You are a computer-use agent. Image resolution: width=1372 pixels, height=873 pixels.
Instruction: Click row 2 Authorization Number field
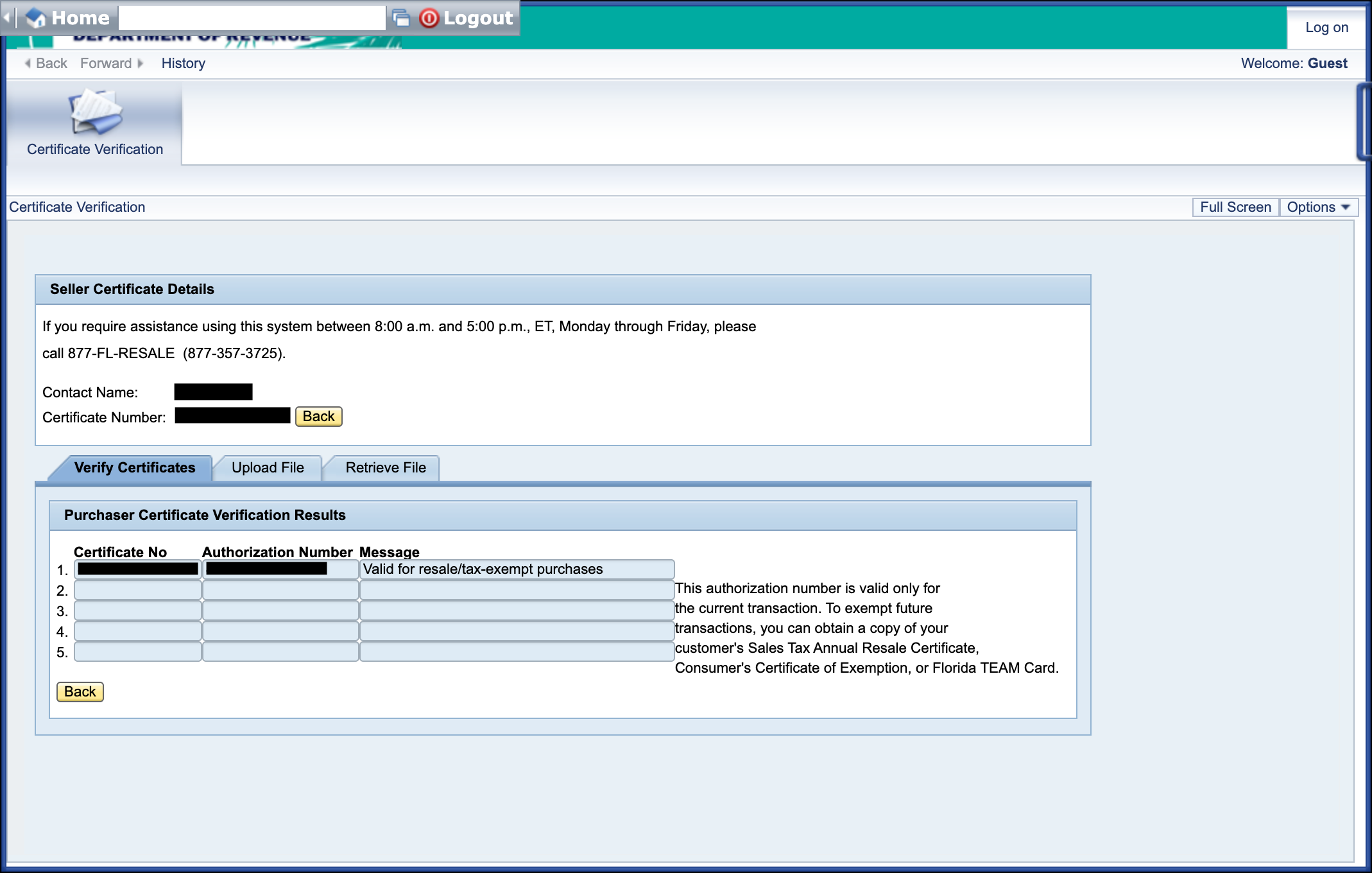[x=280, y=590]
